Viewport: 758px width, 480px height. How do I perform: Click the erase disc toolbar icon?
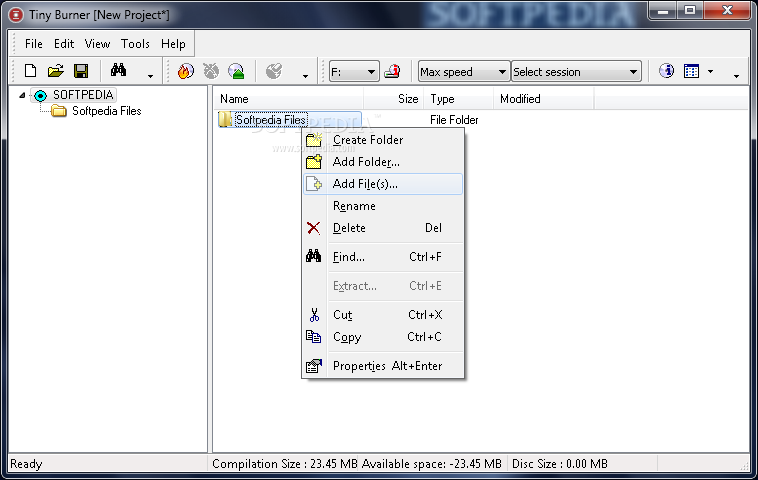click(211, 71)
